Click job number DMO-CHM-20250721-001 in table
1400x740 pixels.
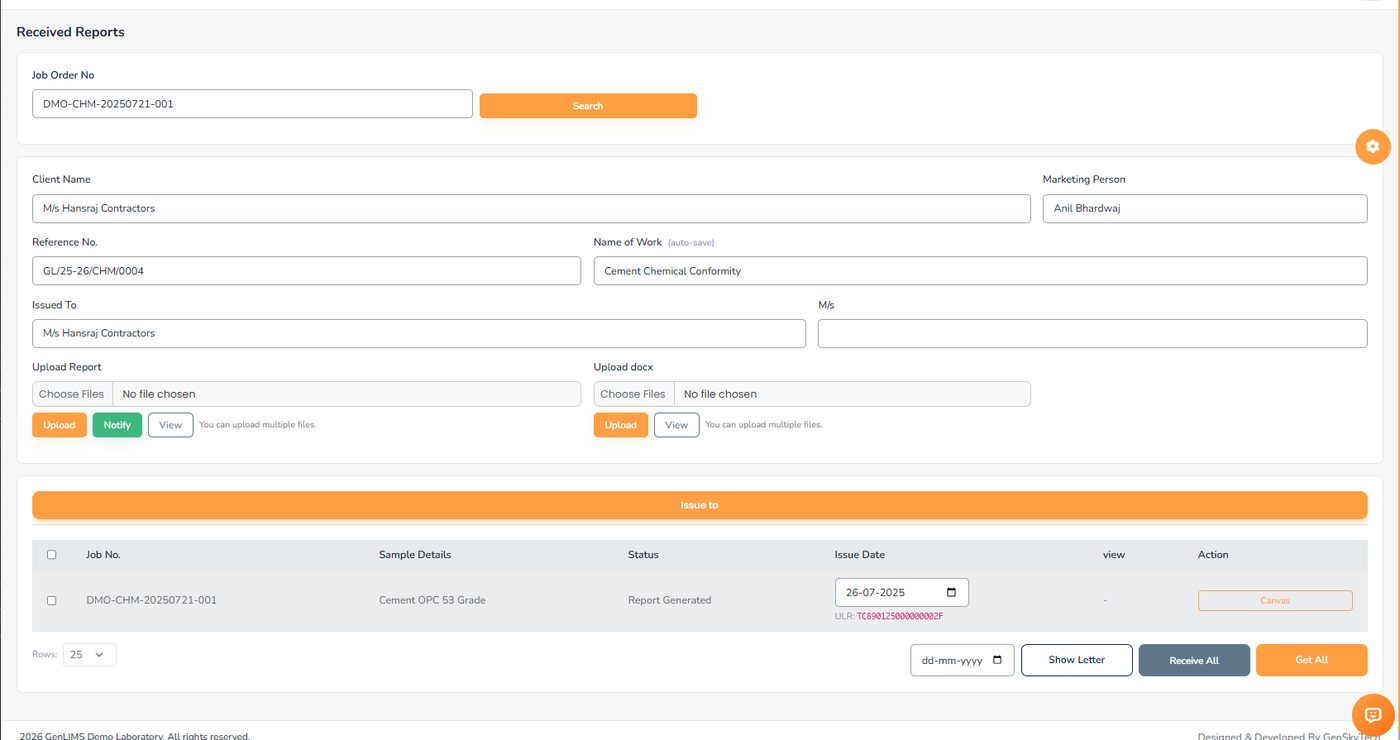click(152, 601)
